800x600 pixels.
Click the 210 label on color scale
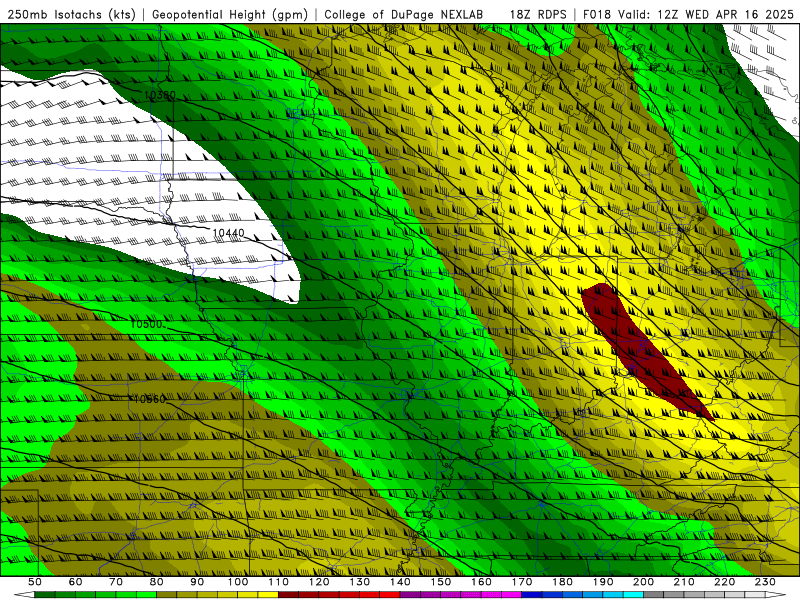tap(684, 582)
